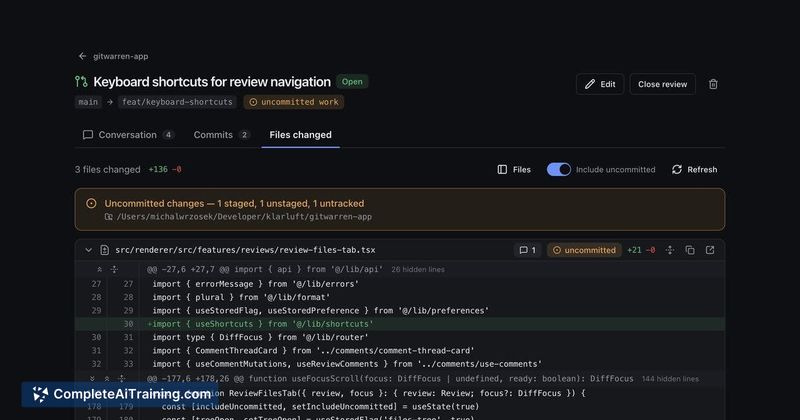Screen dimensions: 800x420
Task: Click the repository path /Users/michalwrzosek/Developer/klarluft/gitwarren-app
Action: (x=244, y=217)
